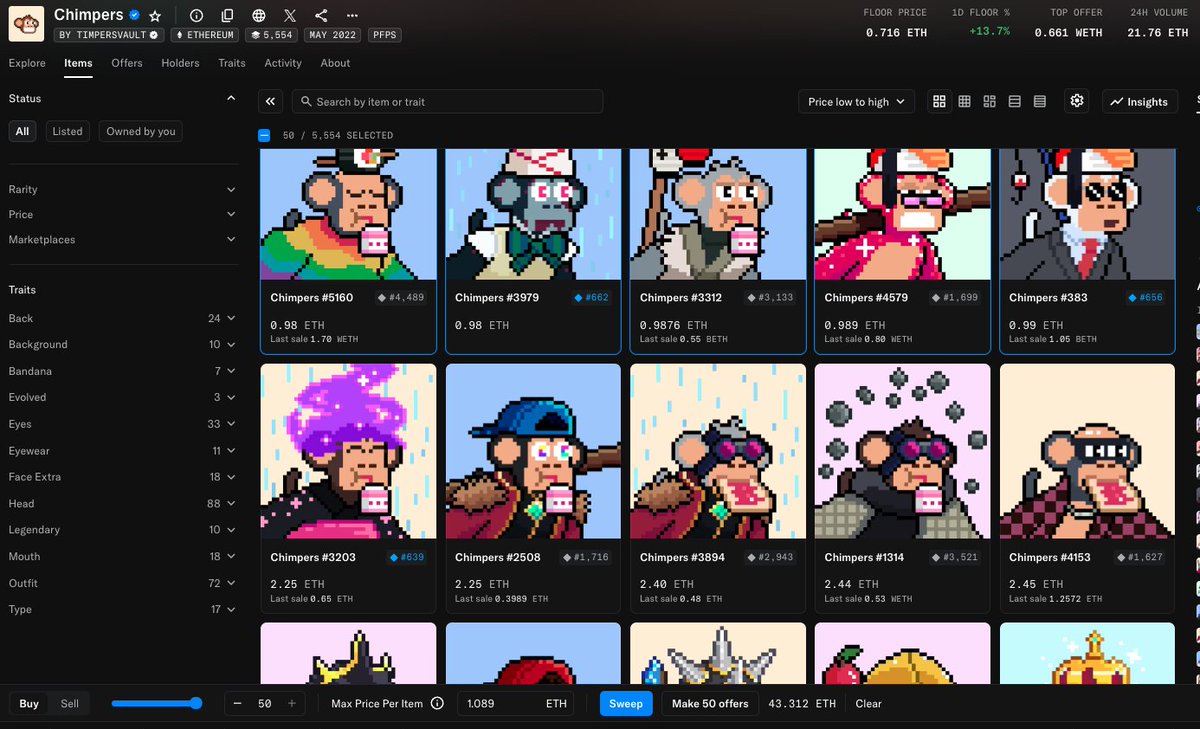Click the share icon in the header
This screenshot has width=1200, height=729.
pos(321,16)
